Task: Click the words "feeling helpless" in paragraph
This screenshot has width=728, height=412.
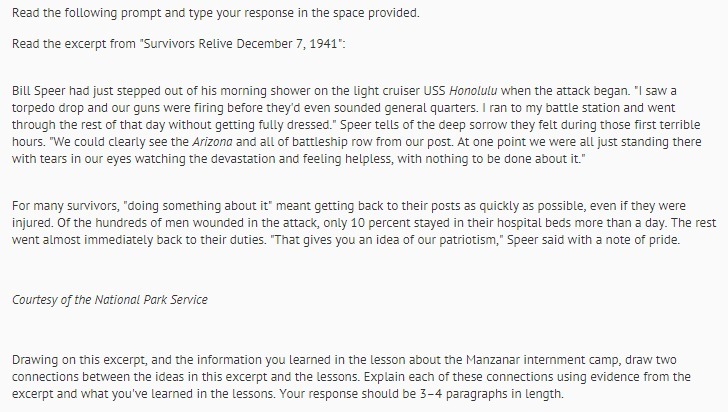Action: (x=350, y=159)
